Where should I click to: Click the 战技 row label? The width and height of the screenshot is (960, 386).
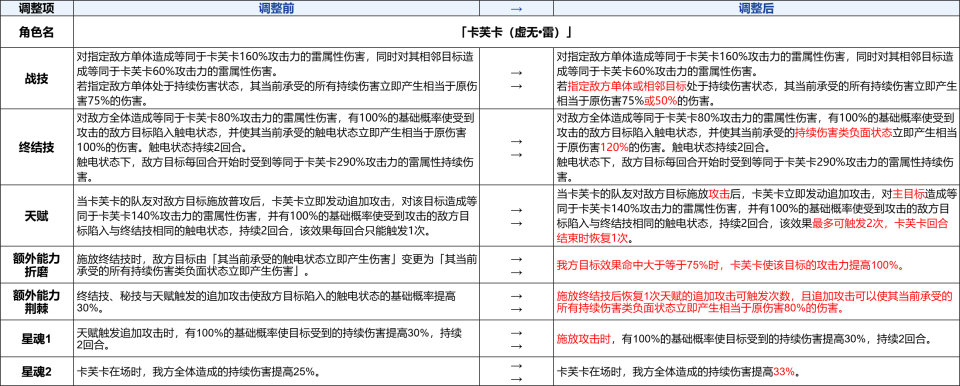37,79
